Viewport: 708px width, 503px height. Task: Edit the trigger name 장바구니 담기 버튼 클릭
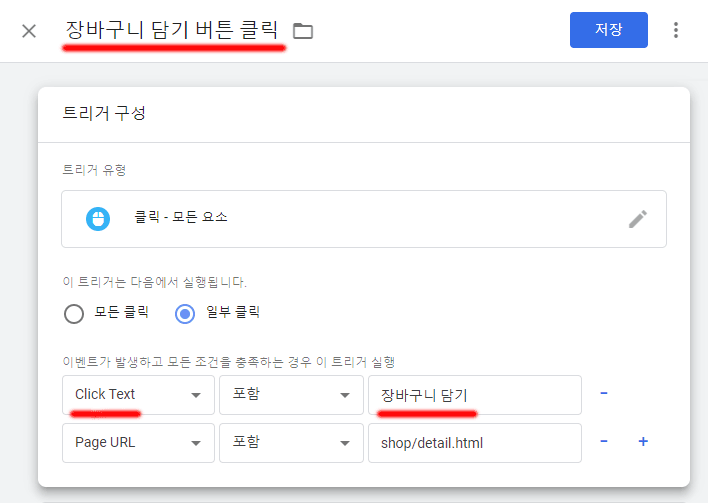point(172,30)
